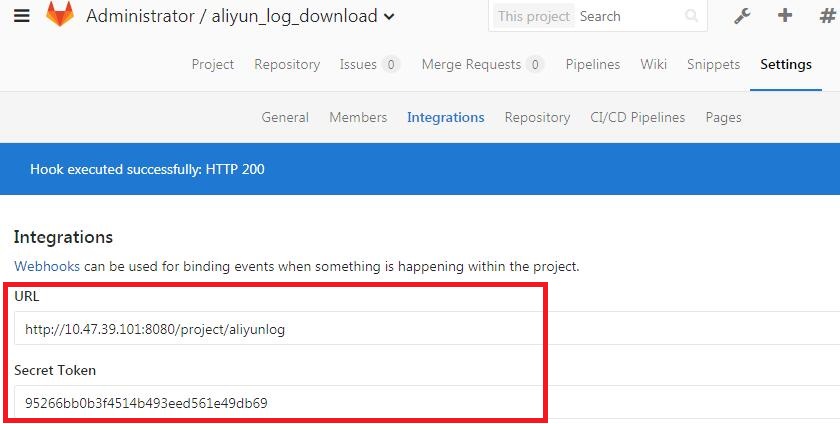Open the Pages settings sub-tab
840x424 pixels.
pos(723,117)
